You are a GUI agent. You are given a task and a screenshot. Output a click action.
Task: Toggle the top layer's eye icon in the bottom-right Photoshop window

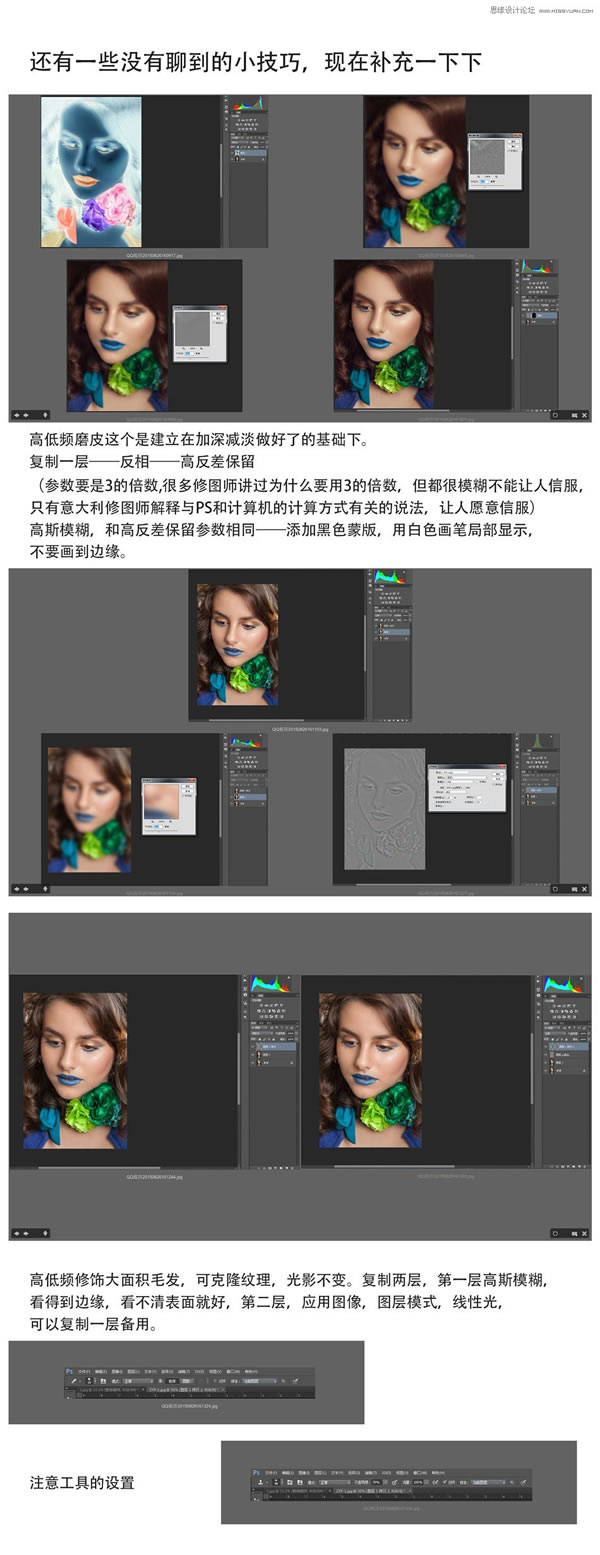coord(547,1046)
